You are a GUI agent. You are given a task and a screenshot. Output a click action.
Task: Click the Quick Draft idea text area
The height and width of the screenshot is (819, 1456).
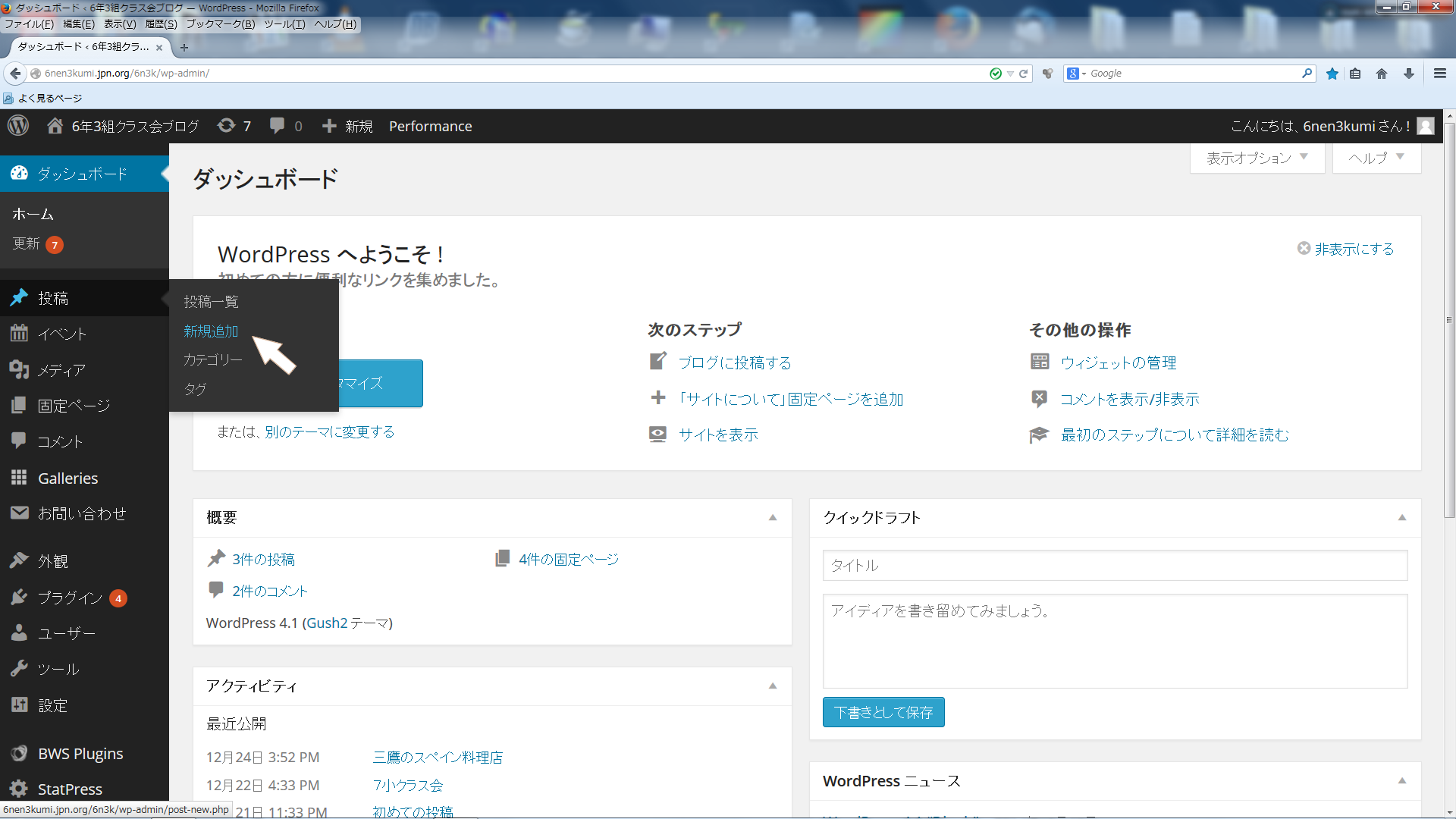[x=1115, y=641]
